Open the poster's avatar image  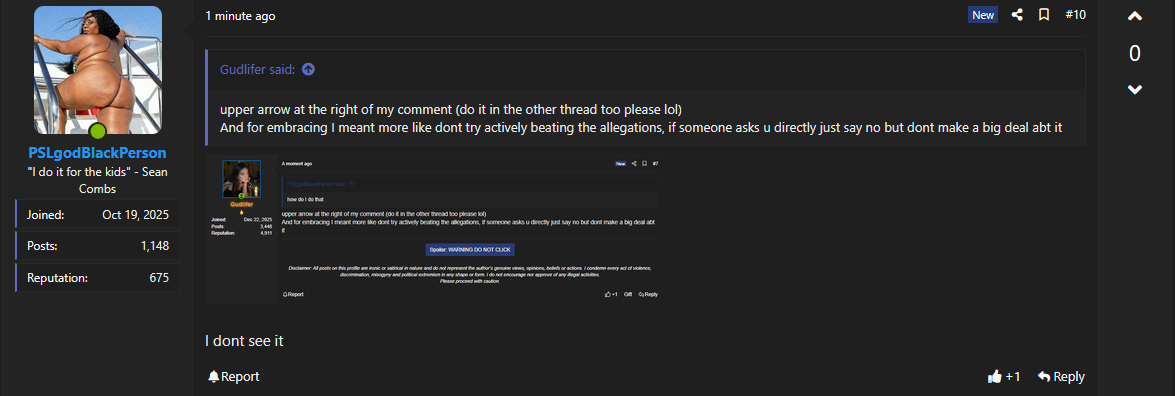coord(98,70)
